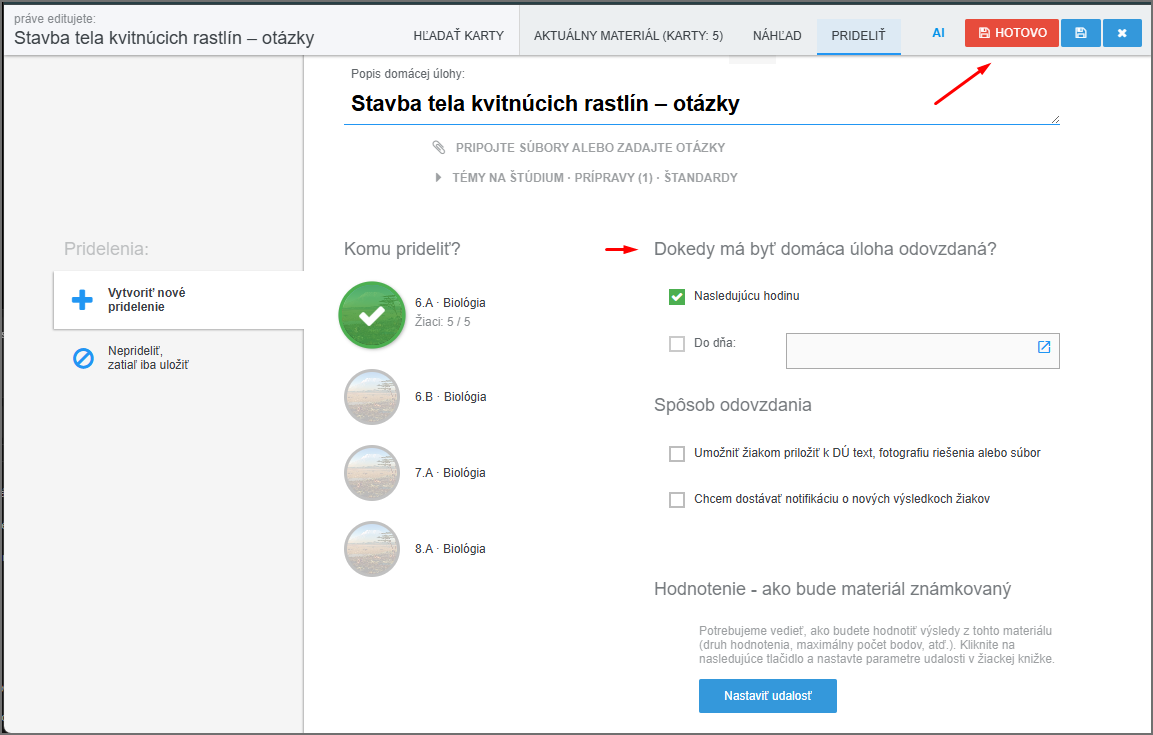This screenshot has width=1153, height=735.
Task: Click the paperclip attach files icon
Action: (x=439, y=147)
